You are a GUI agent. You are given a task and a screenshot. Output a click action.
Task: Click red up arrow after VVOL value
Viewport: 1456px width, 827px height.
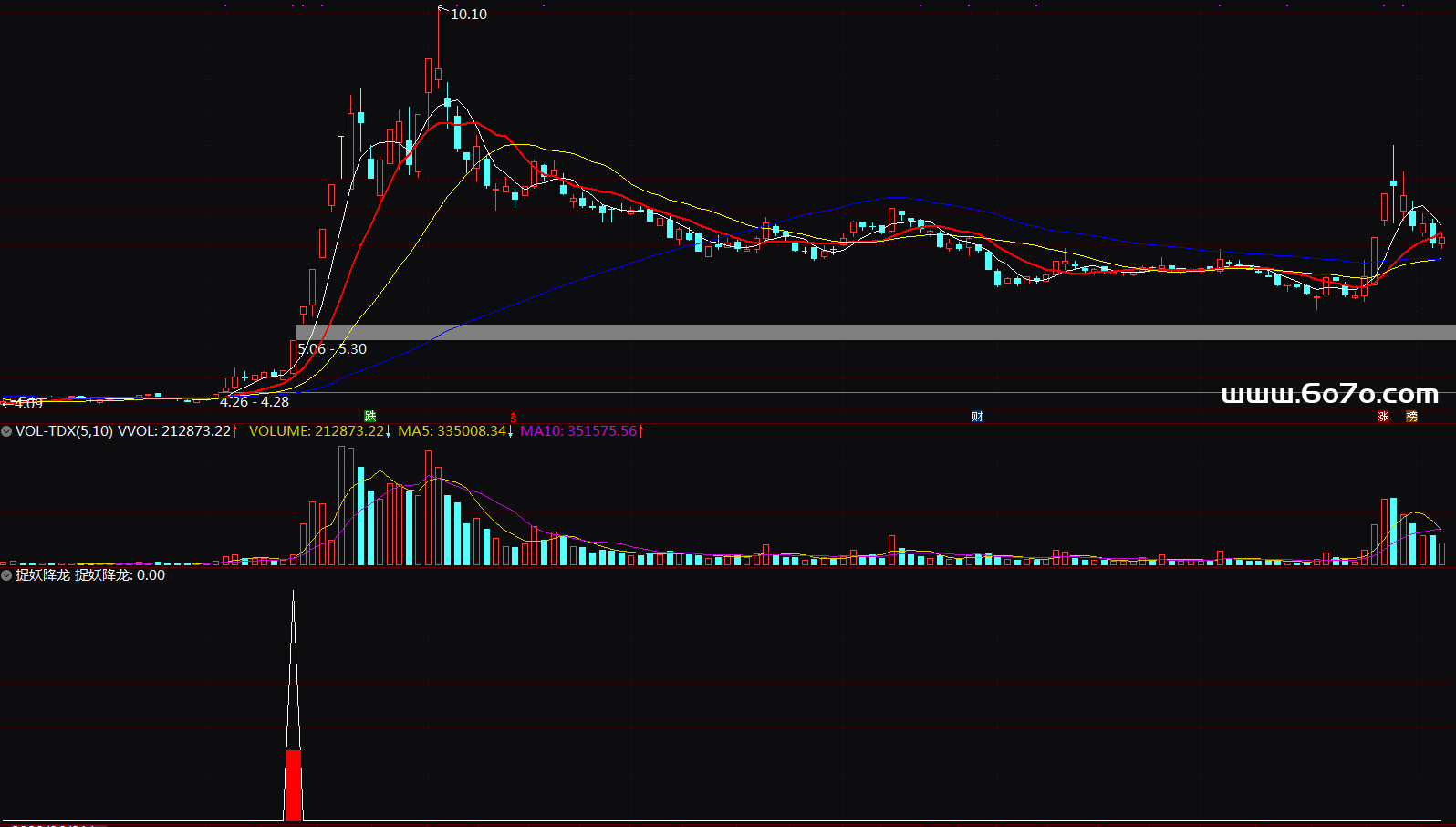235,431
